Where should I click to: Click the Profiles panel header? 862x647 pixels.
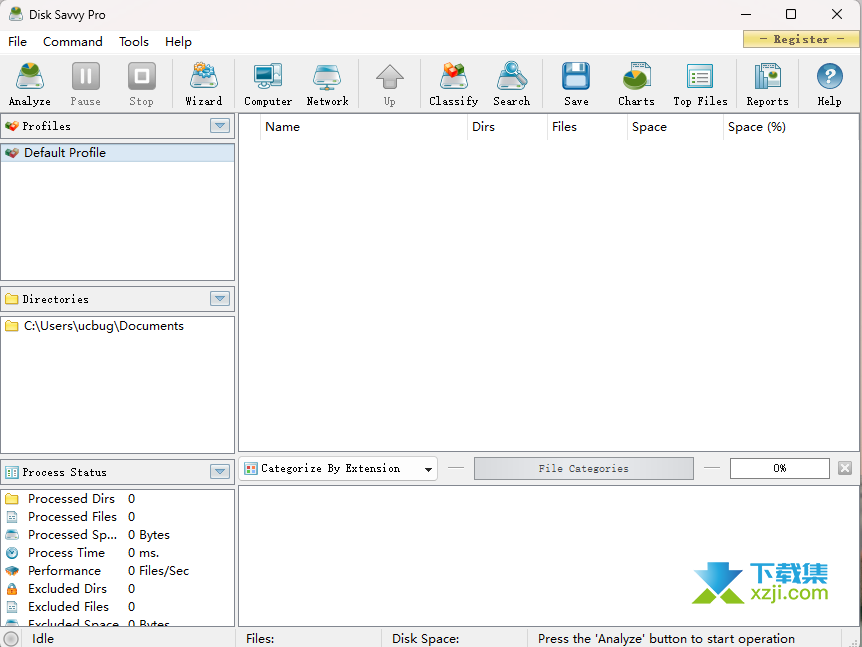point(118,126)
